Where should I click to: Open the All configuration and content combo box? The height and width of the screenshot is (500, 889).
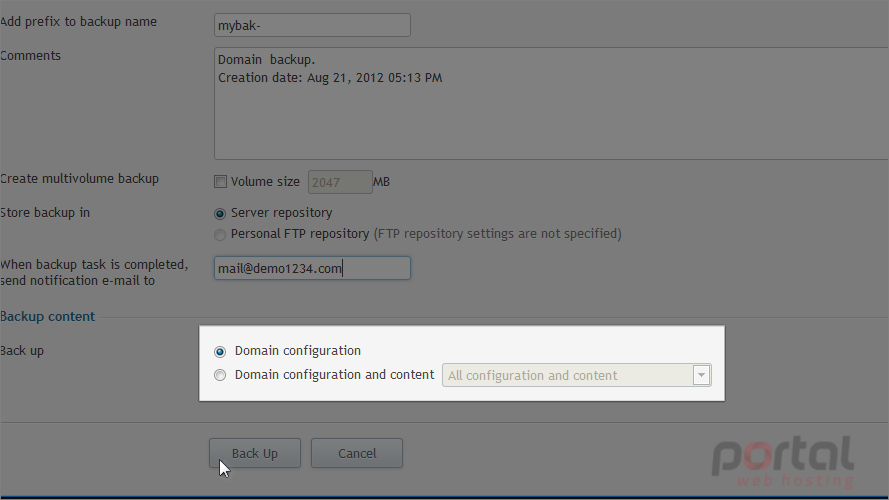point(577,375)
